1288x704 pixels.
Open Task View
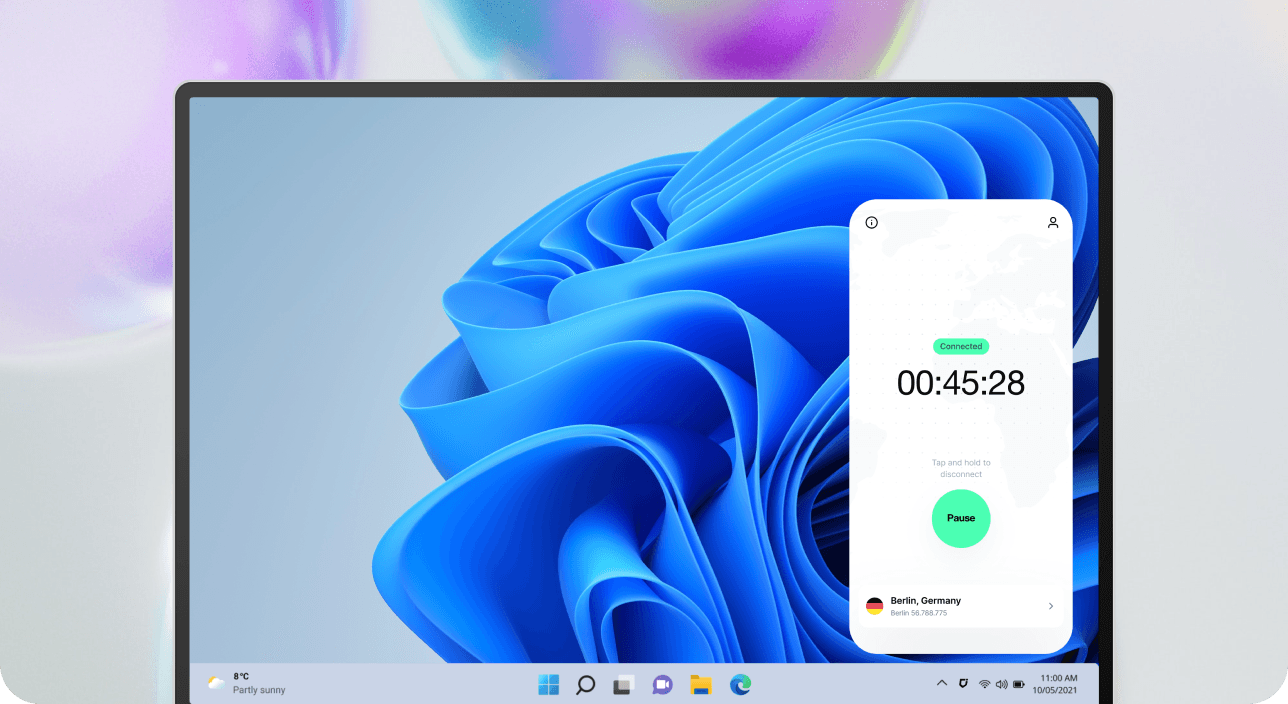[x=623, y=684]
